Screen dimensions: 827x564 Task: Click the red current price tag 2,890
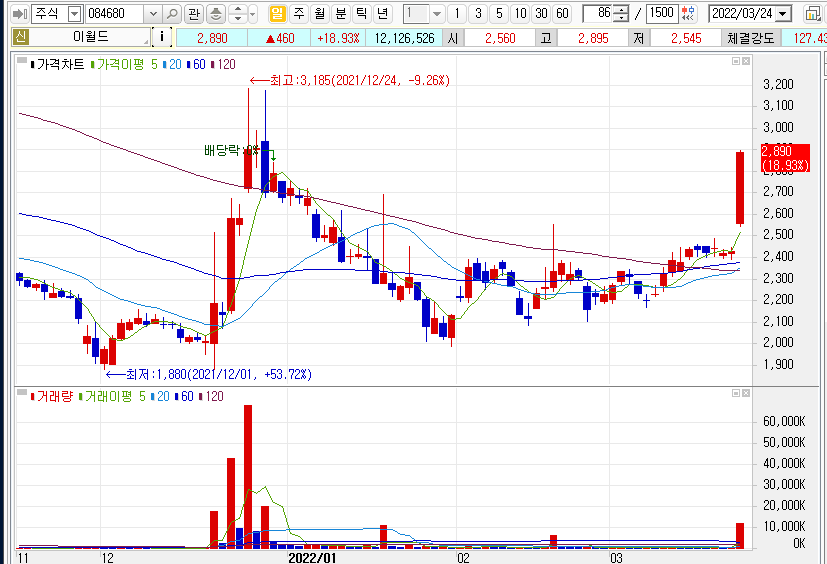[x=785, y=158]
